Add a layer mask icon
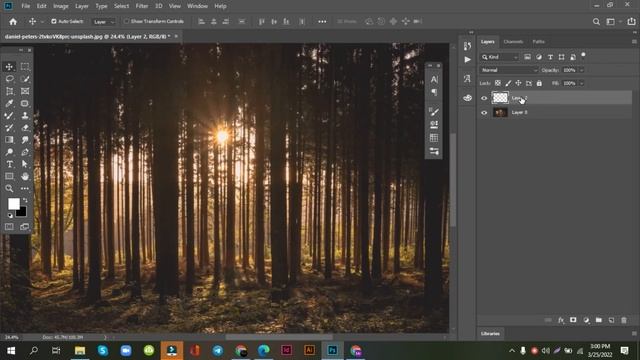Screen dimensions: 640x360 tap(573, 320)
